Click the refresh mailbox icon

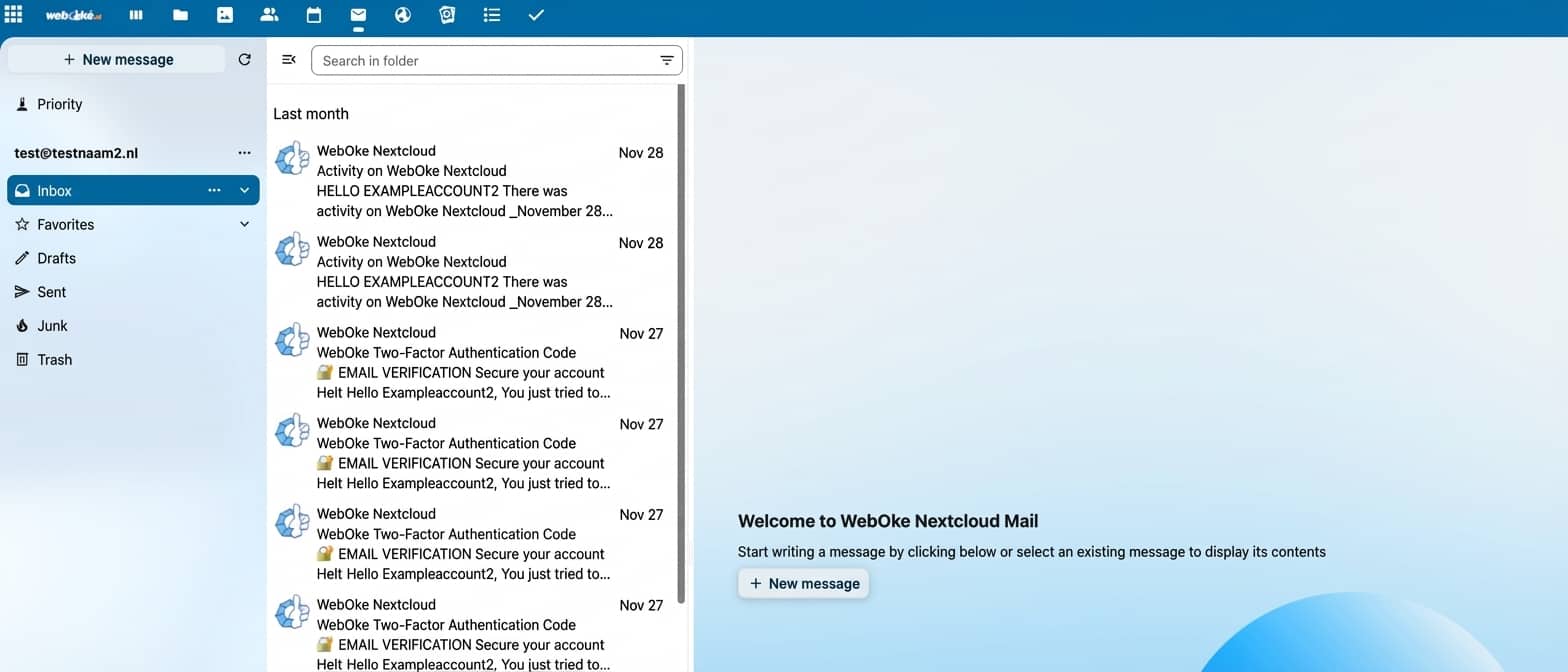click(245, 60)
